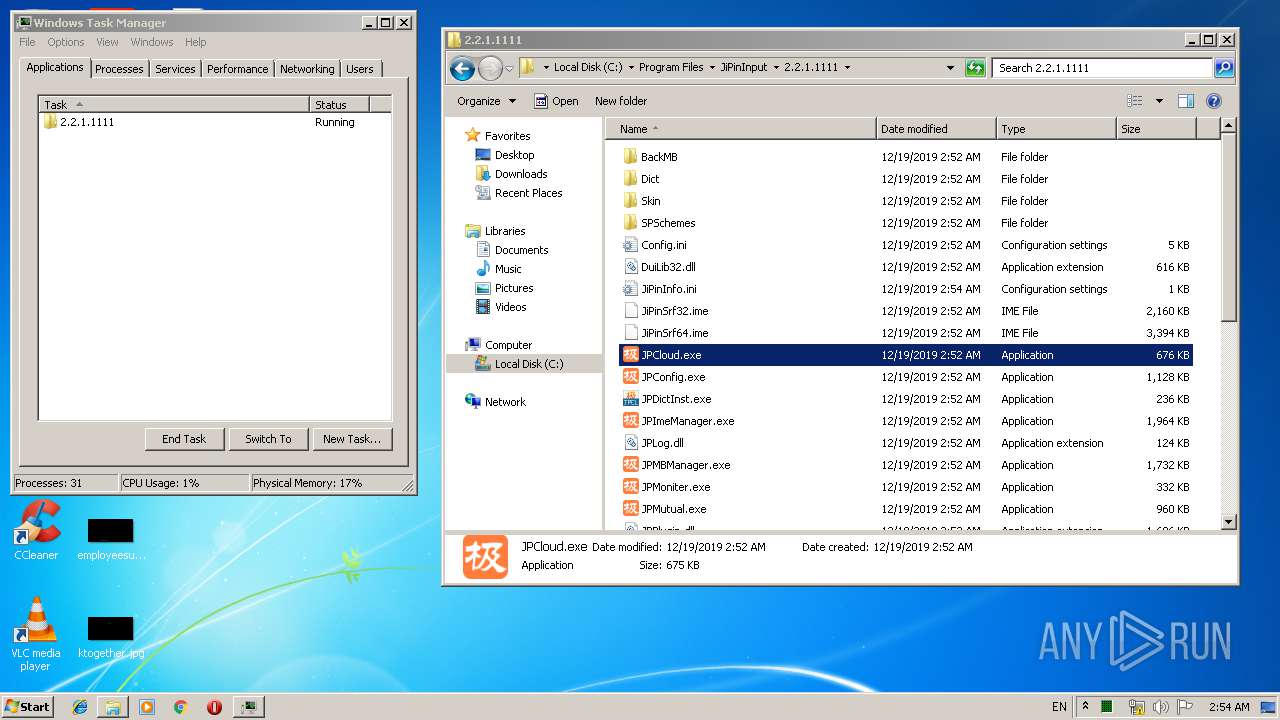Viewport: 1280px width, 720px height.
Task: Click VLC media player desktop shortcut
Action: [36, 634]
